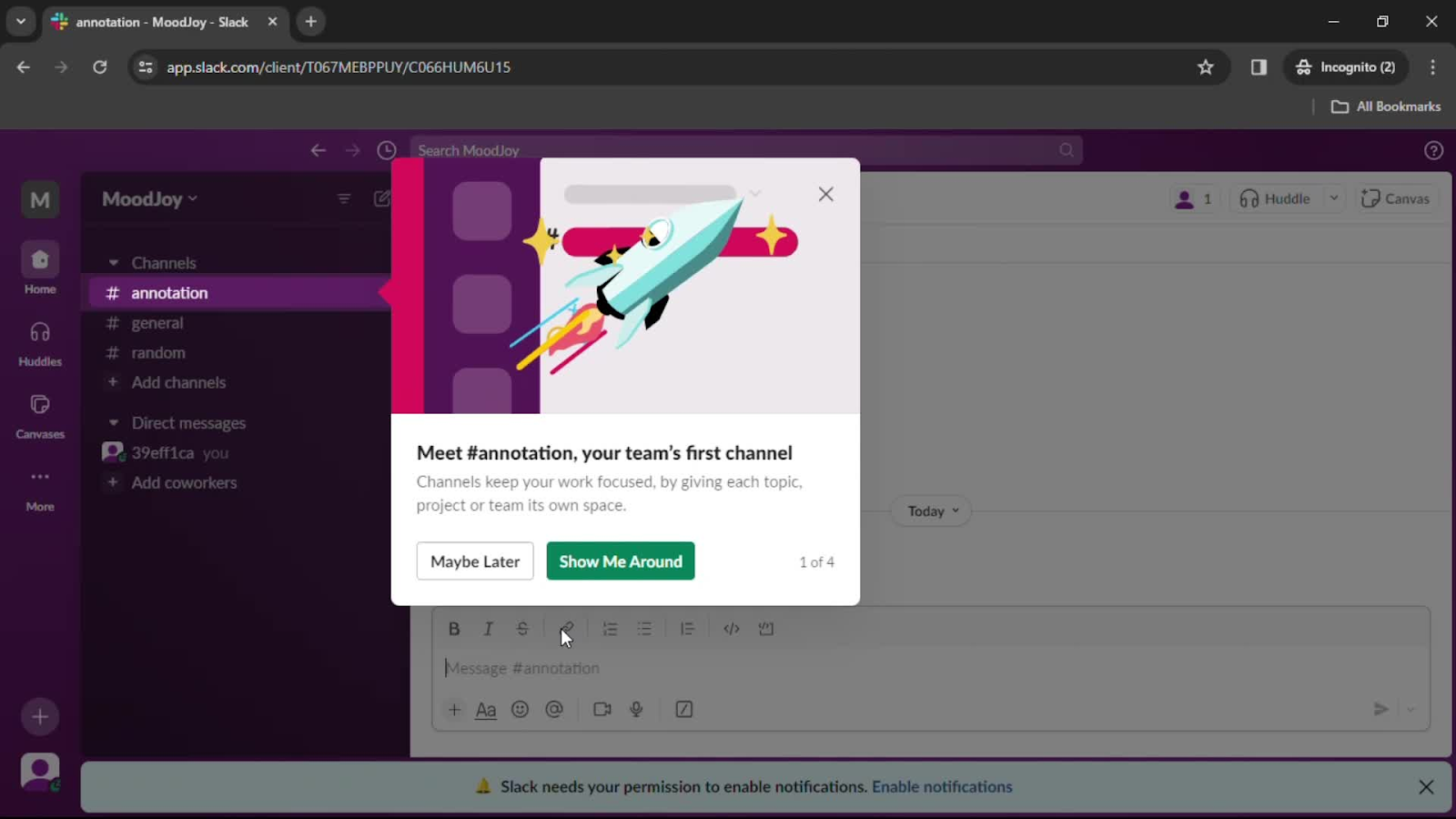Compose a new message
Viewport: 1456px width, 819px height.
click(x=382, y=198)
